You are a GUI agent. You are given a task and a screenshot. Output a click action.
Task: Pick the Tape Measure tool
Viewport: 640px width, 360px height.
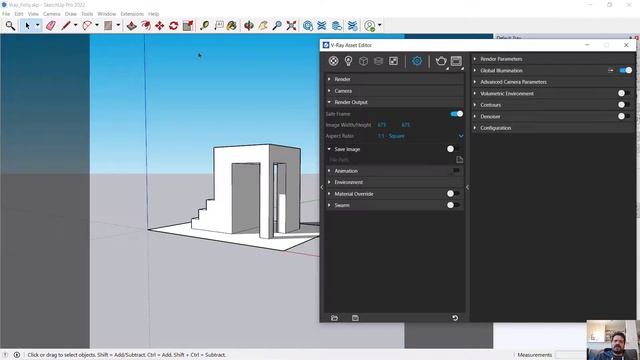(204, 26)
